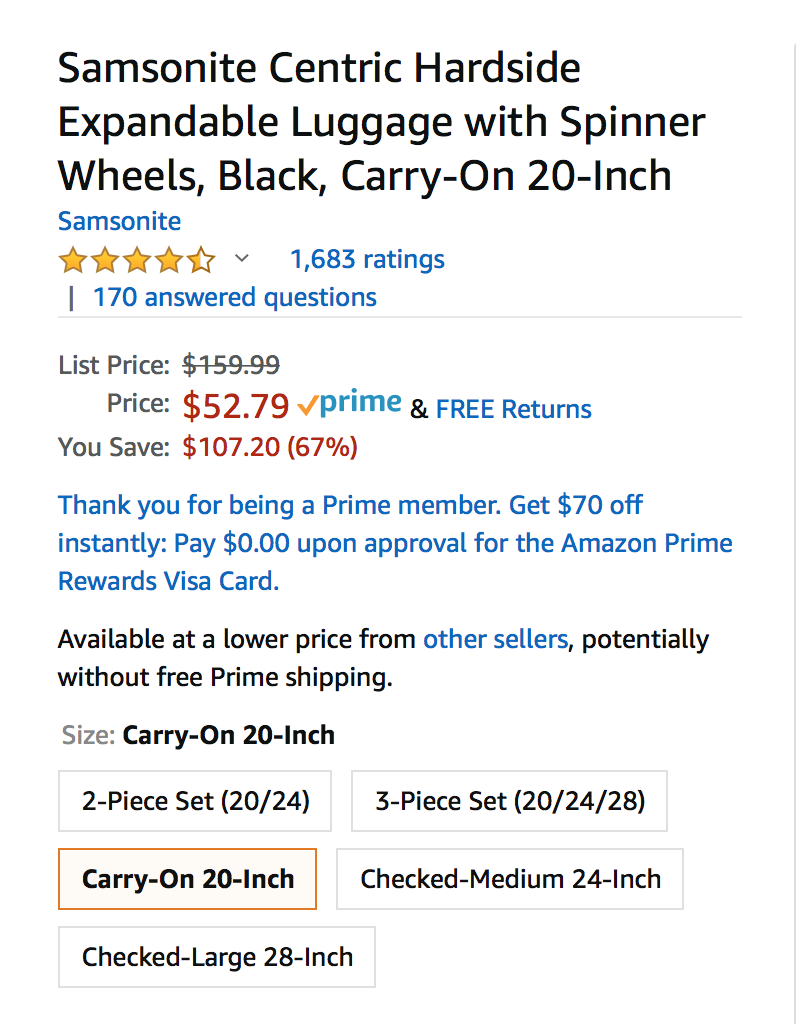This screenshot has width=796, height=1024.
Task: View other sellers' offers
Action: coord(496,639)
